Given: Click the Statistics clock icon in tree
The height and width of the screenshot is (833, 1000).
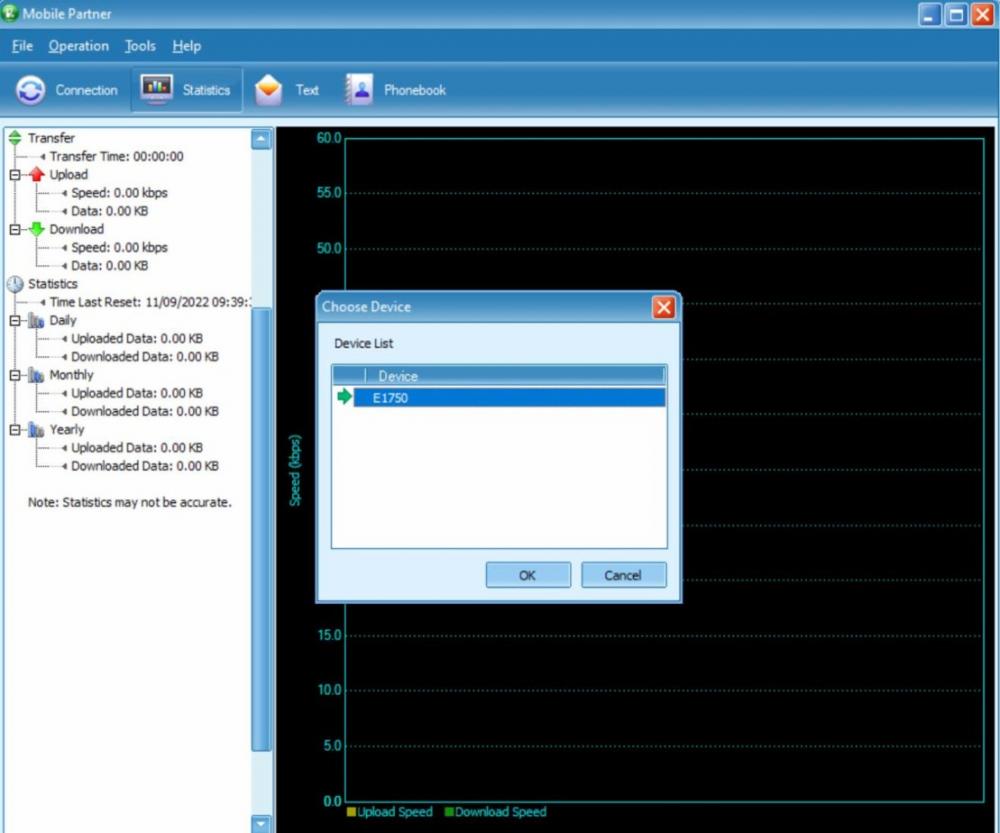Looking at the screenshot, I should coord(15,284).
